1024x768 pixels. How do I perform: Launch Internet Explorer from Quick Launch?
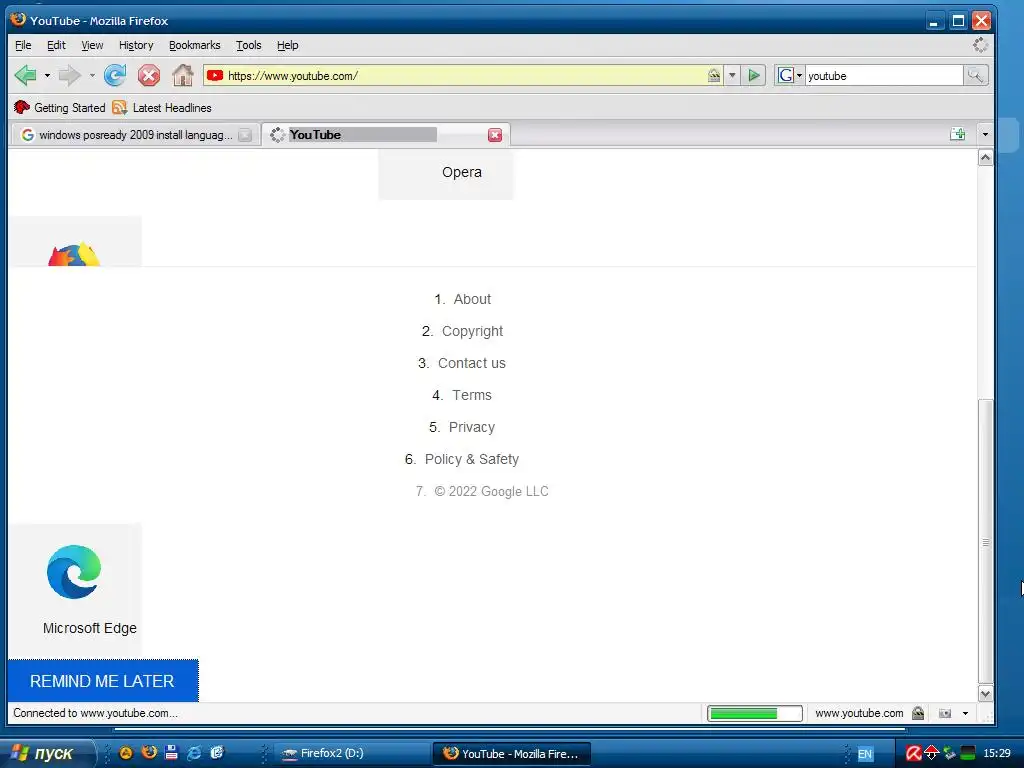(x=194, y=752)
